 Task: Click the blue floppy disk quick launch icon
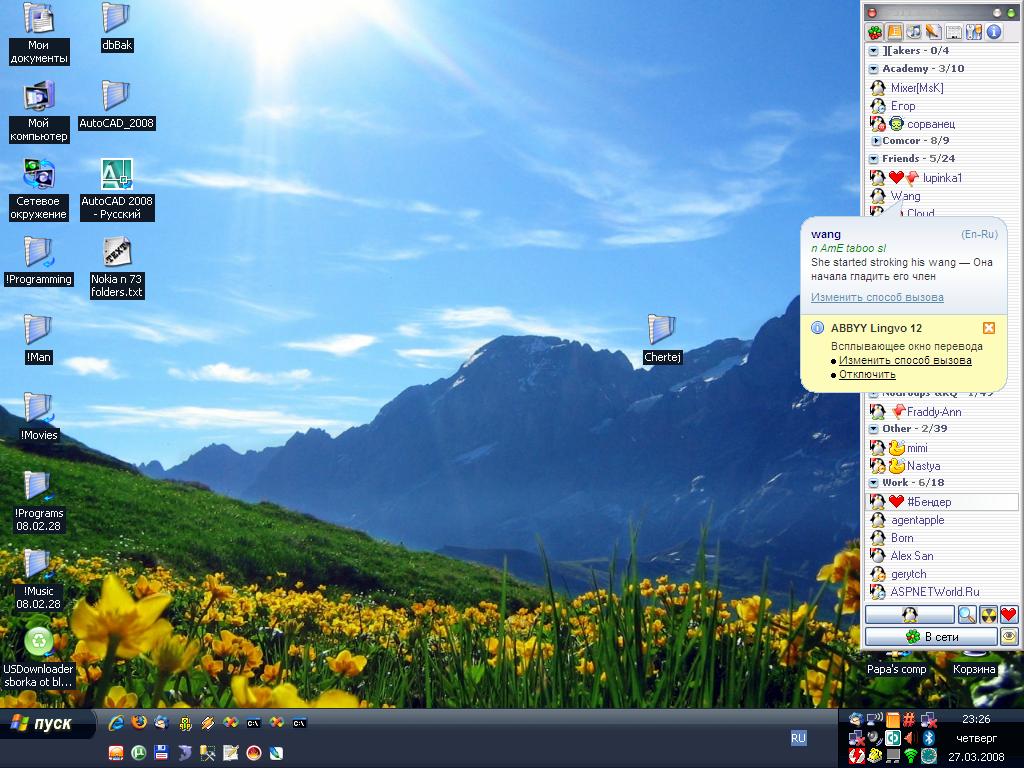[x=161, y=753]
